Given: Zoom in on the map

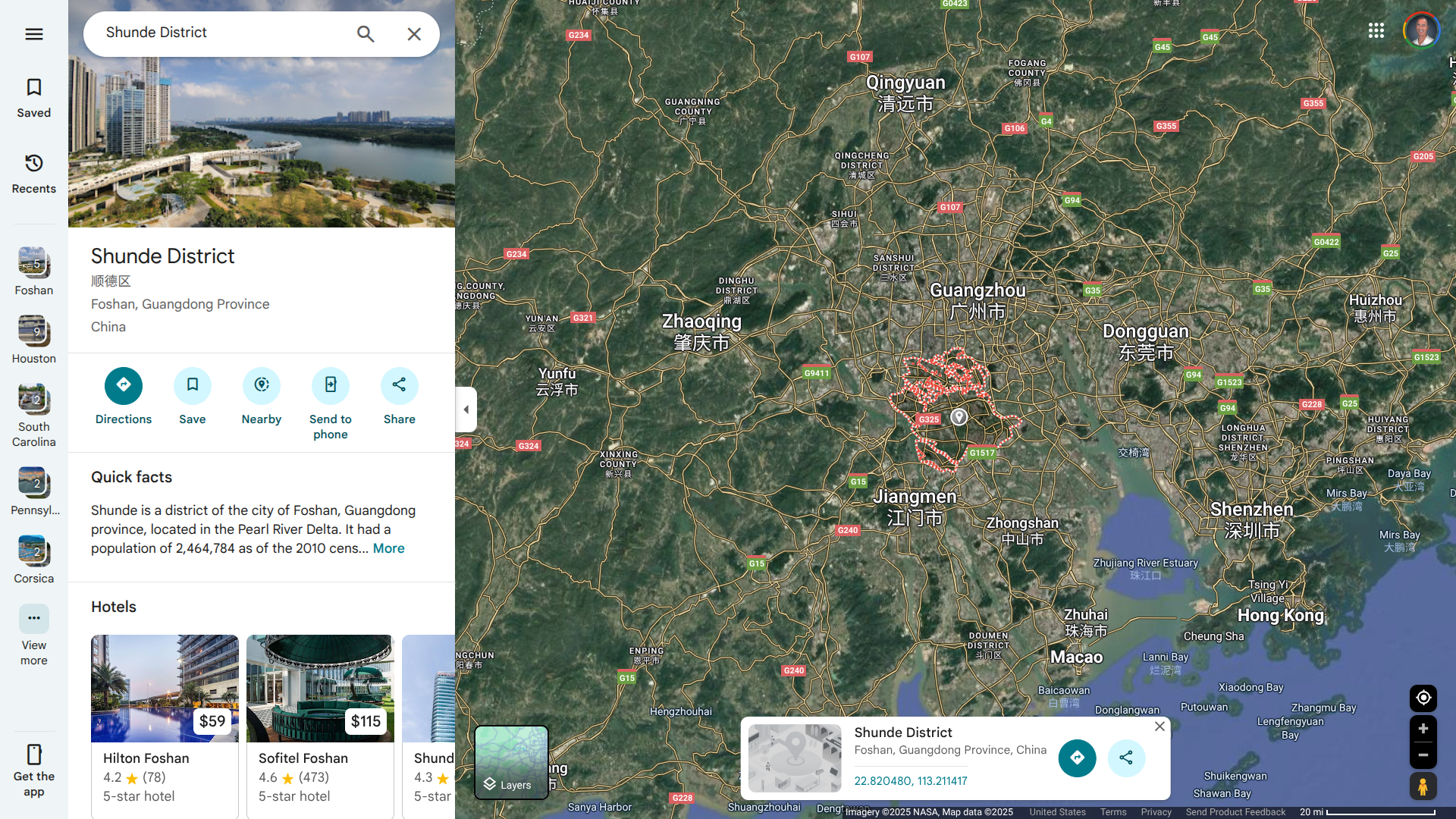Looking at the screenshot, I should click(x=1423, y=729).
